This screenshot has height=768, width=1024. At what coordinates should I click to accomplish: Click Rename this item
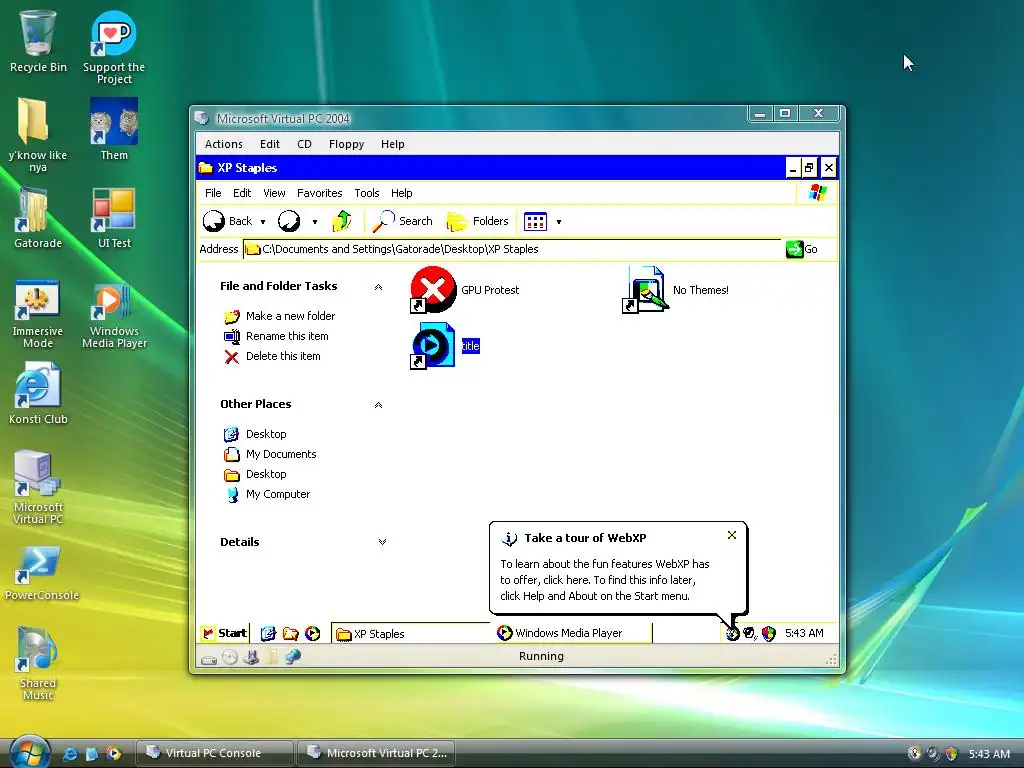click(x=276, y=336)
